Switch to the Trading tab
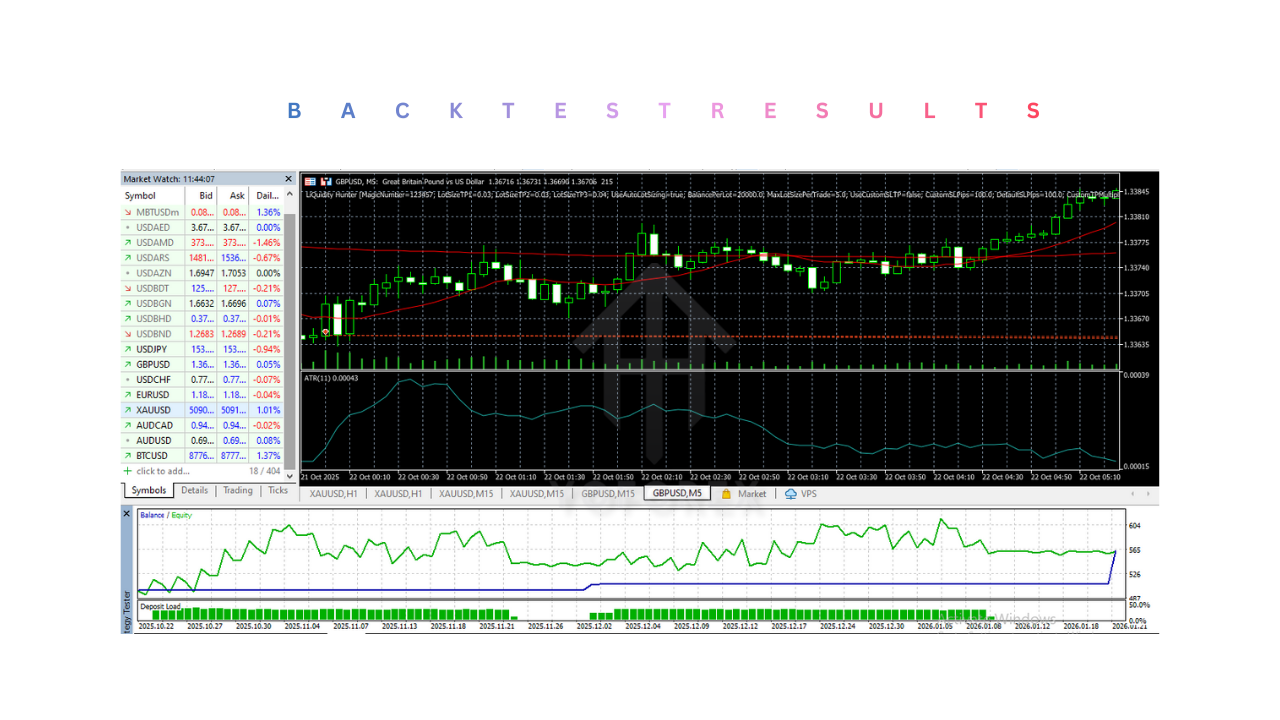Screen dimensions: 1280x720 click(236, 490)
